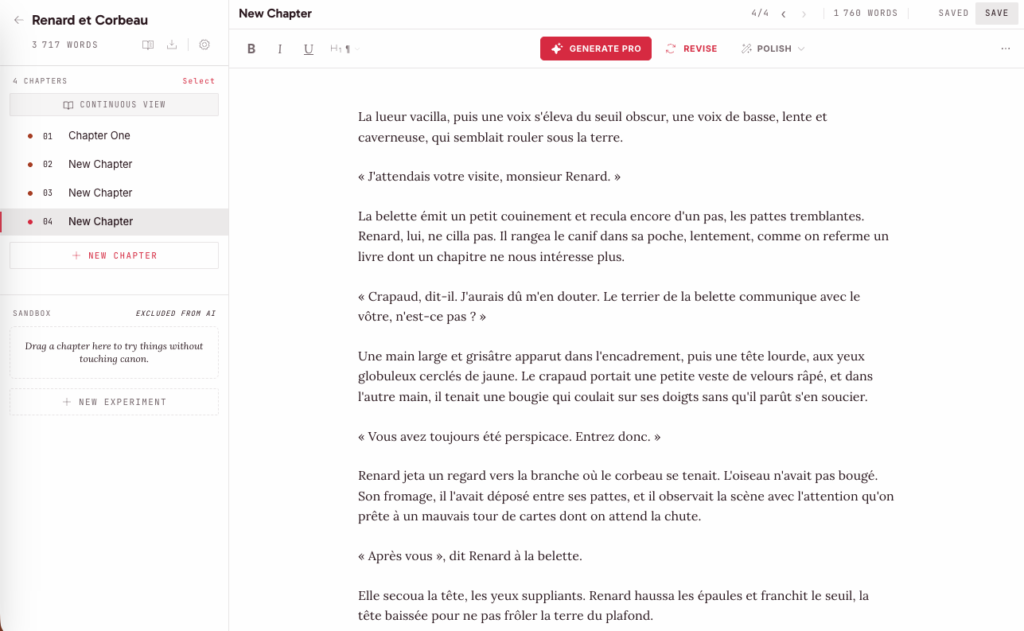This screenshot has width=1024, height=631.
Task: Click Select link in chapters header
Action: click(199, 81)
